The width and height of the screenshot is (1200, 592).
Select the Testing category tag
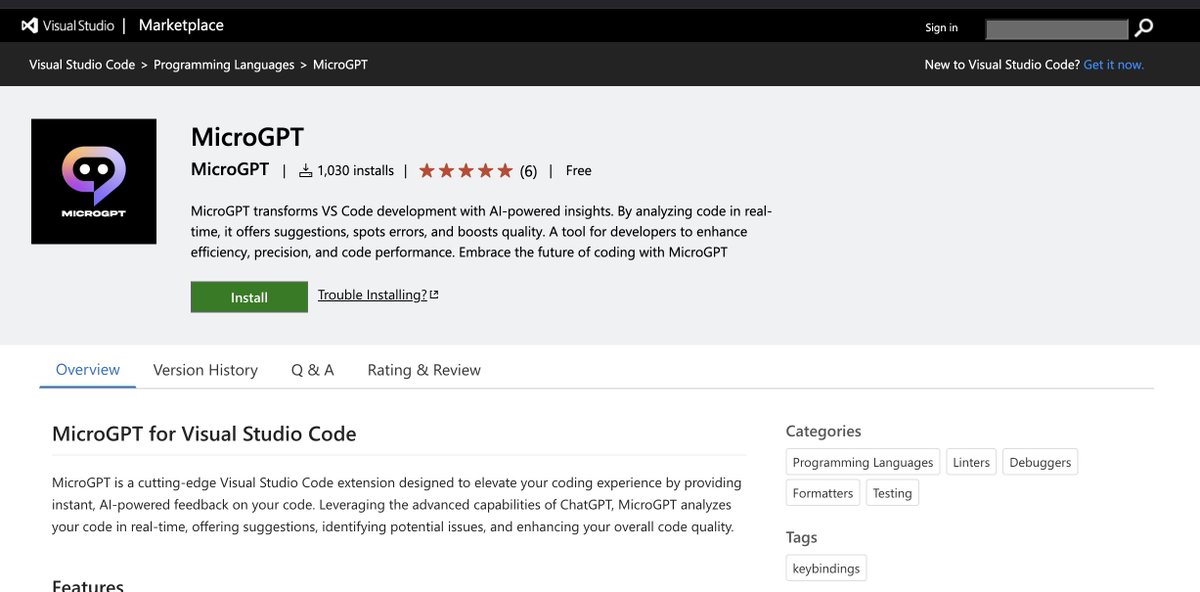(x=892, y=493)
